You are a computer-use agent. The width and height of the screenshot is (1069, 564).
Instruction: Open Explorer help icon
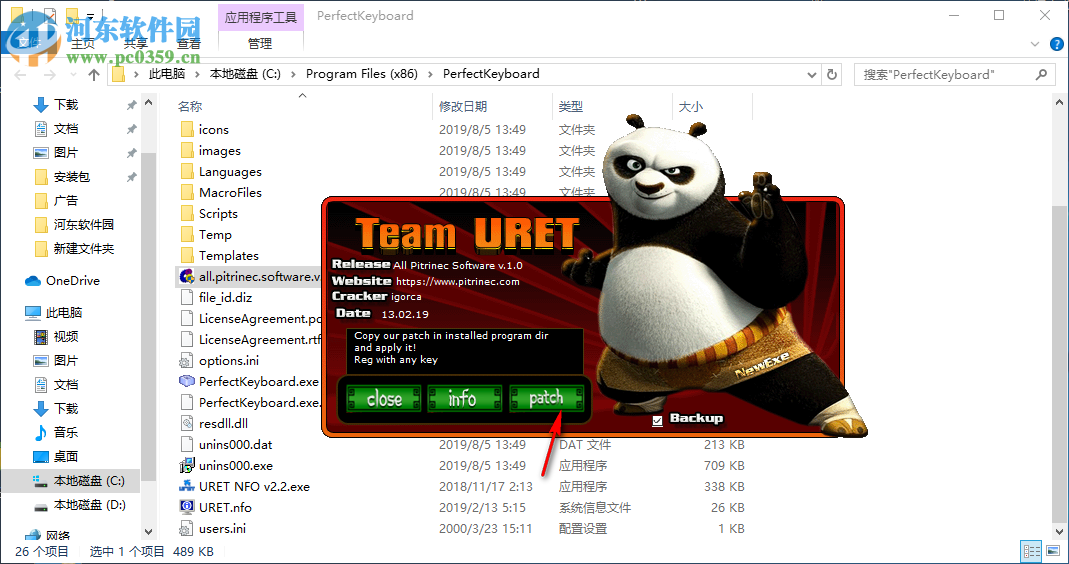coord(1057,45)
